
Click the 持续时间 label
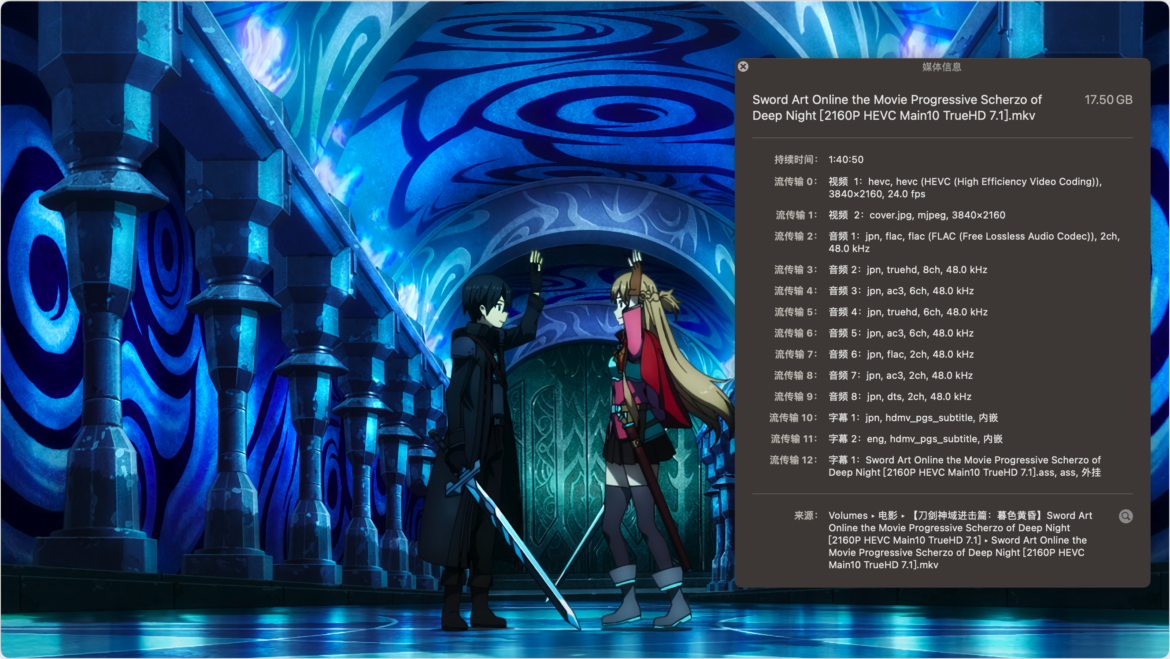pos(795,160)
